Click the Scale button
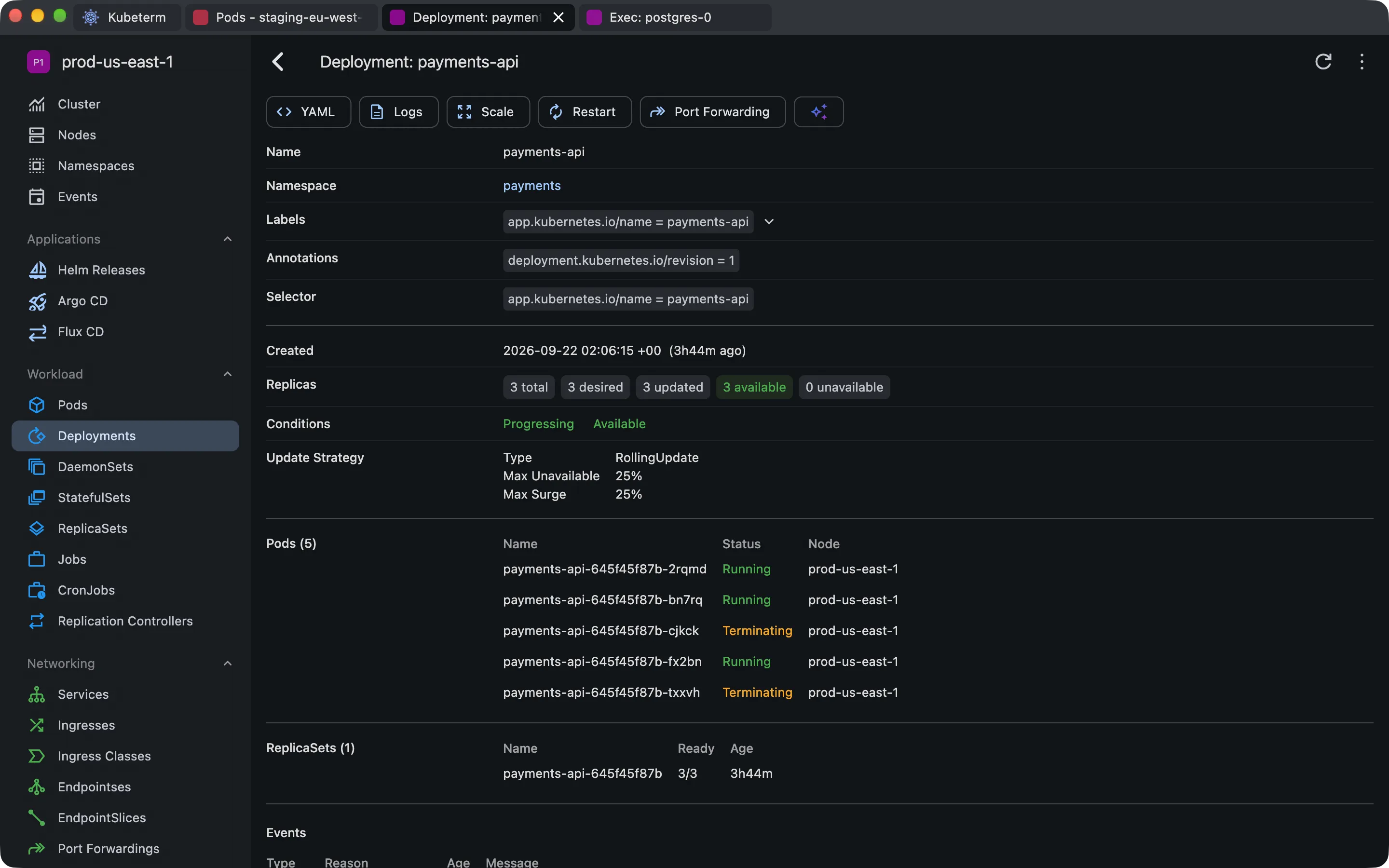 [x=488, y=112]
